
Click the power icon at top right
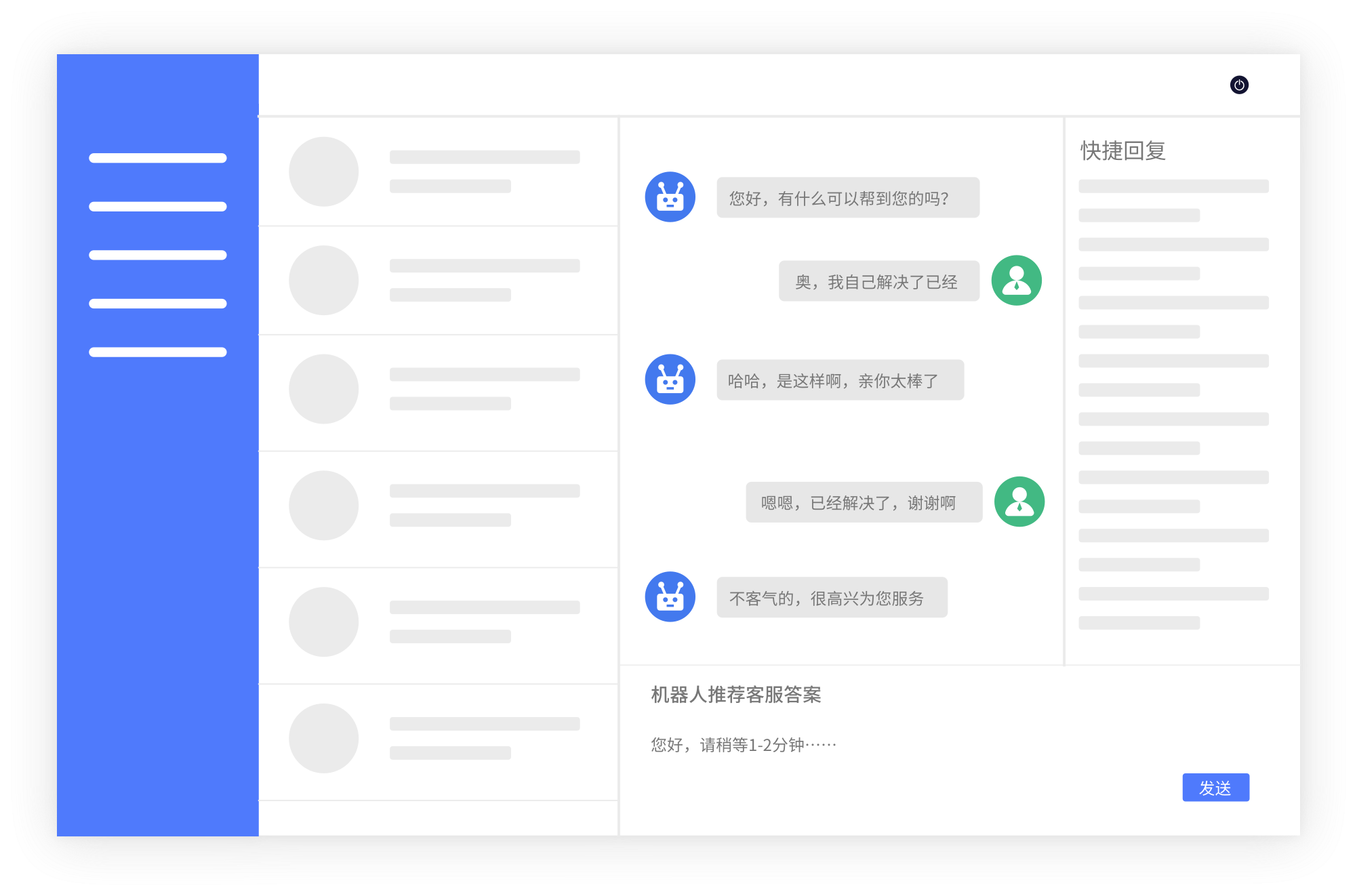point(1239,85)
